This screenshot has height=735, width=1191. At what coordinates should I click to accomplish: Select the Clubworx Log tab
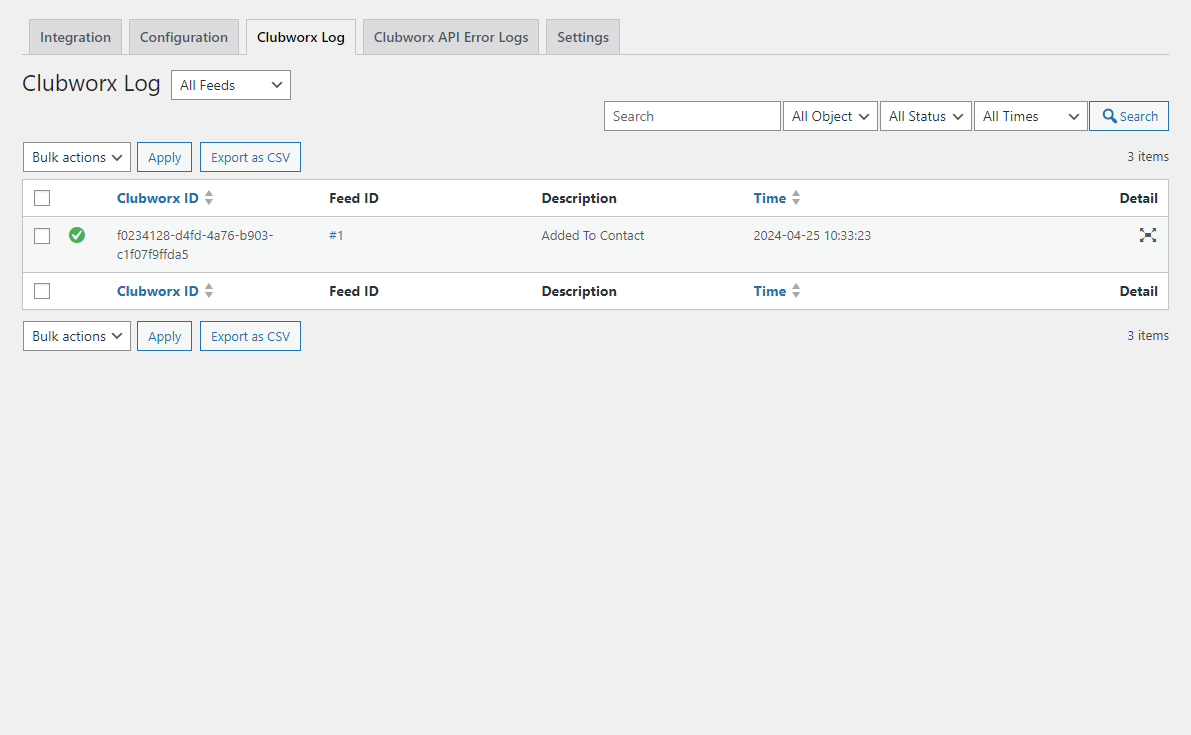click(301, 37)
